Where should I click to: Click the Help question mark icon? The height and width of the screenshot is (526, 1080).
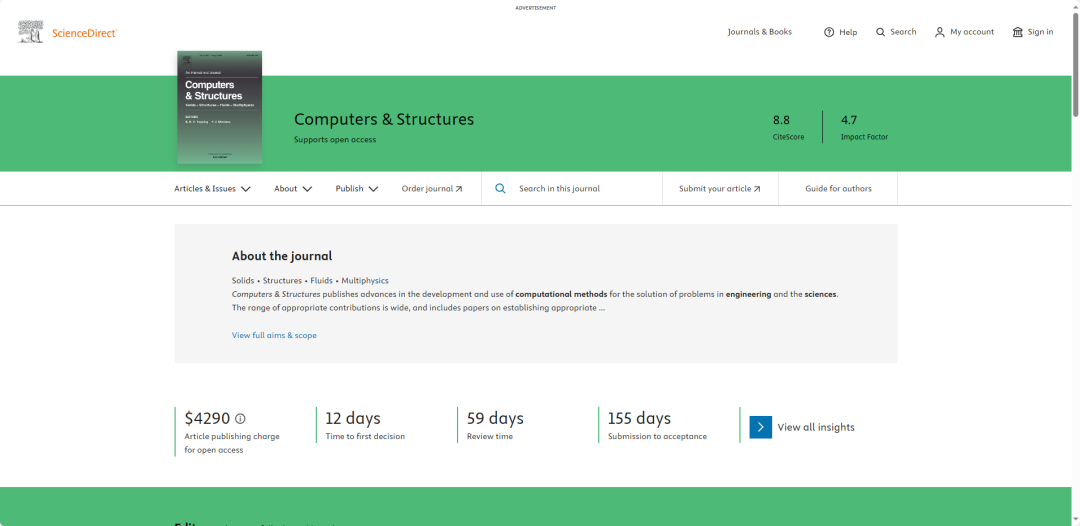pyautogui.click(x=829, y=32)
